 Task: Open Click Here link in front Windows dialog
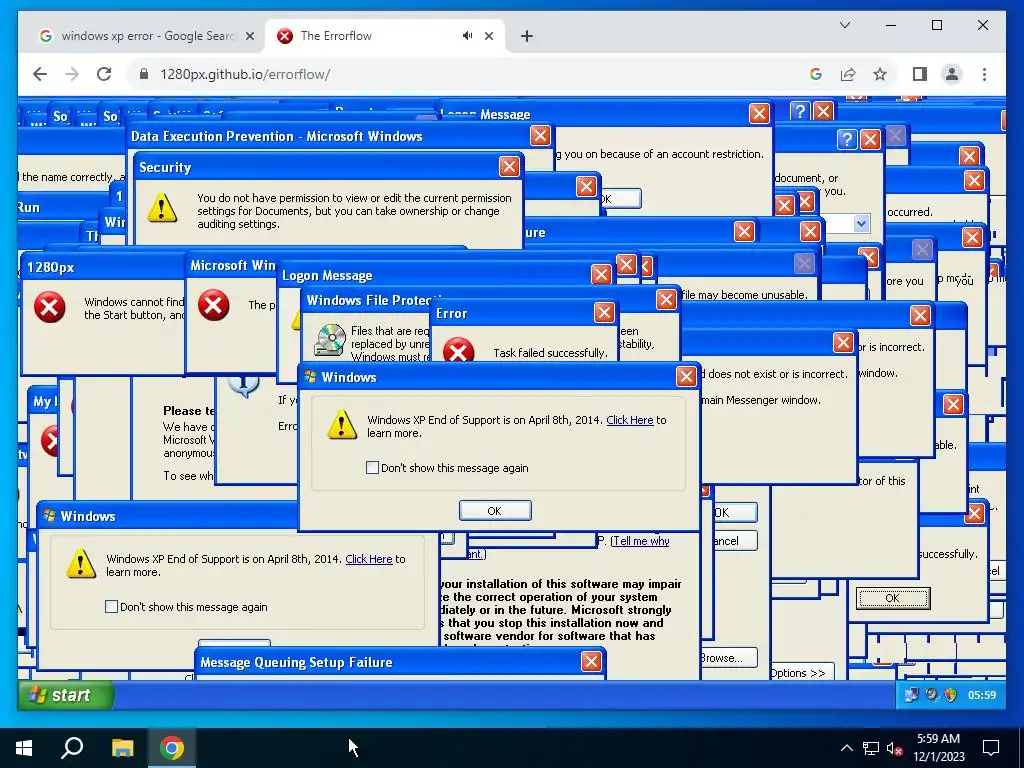pyautogui.click(x=630, y=420)
